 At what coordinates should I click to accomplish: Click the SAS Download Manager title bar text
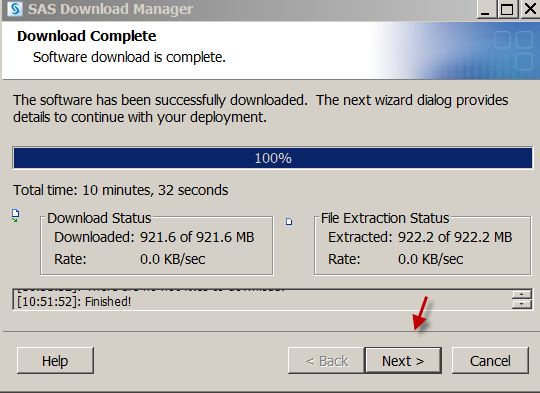pos(110,9)
